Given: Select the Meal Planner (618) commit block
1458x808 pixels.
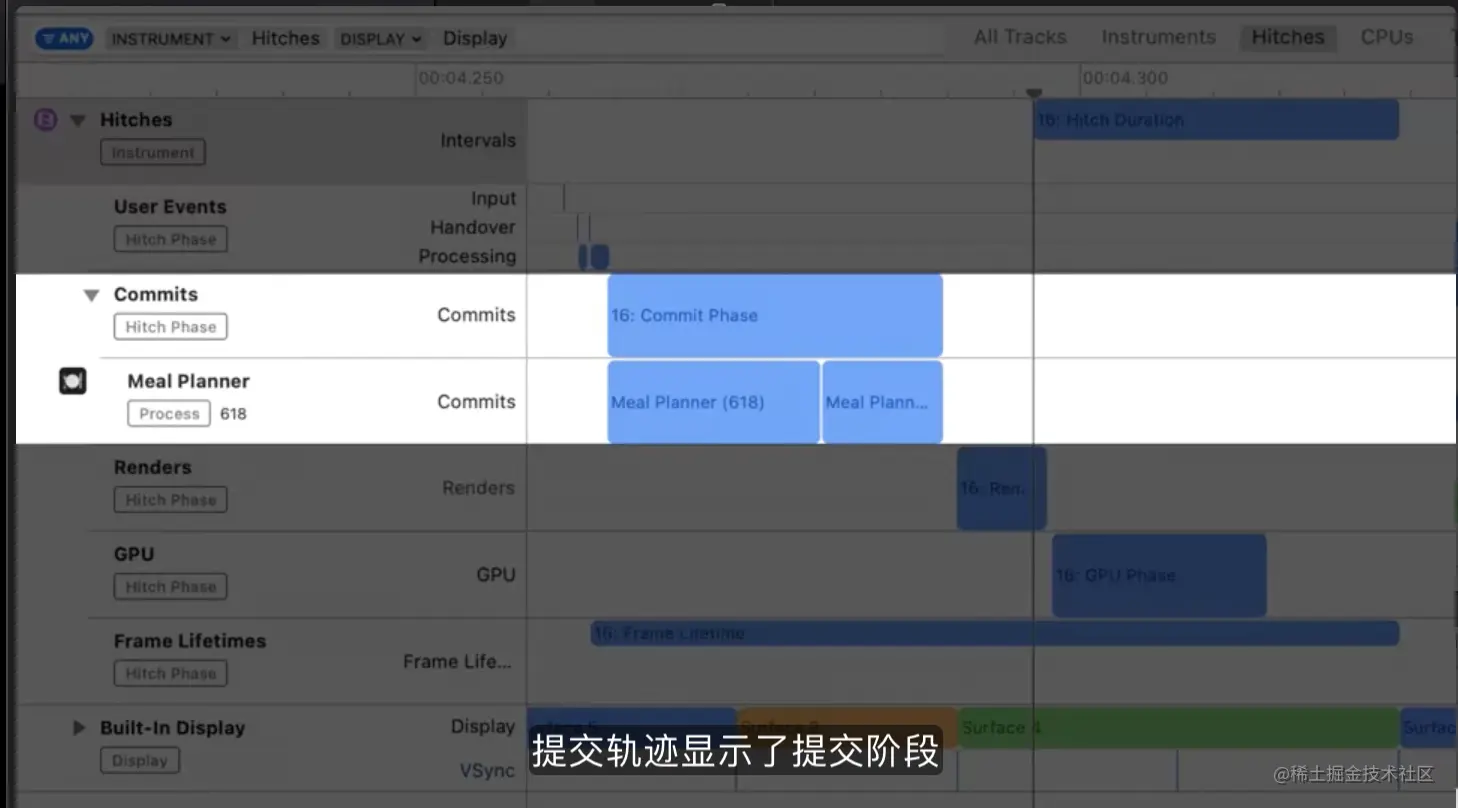Looking at the screenshot, I should tap(714, 402).
